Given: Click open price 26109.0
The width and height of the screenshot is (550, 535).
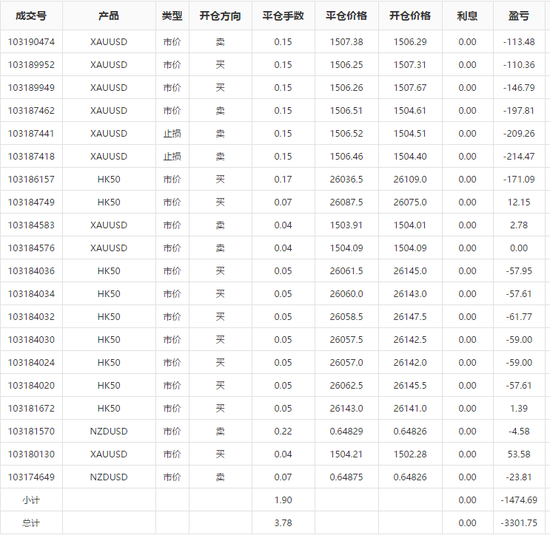Looking at the screenshot, I should pos(410,179).
